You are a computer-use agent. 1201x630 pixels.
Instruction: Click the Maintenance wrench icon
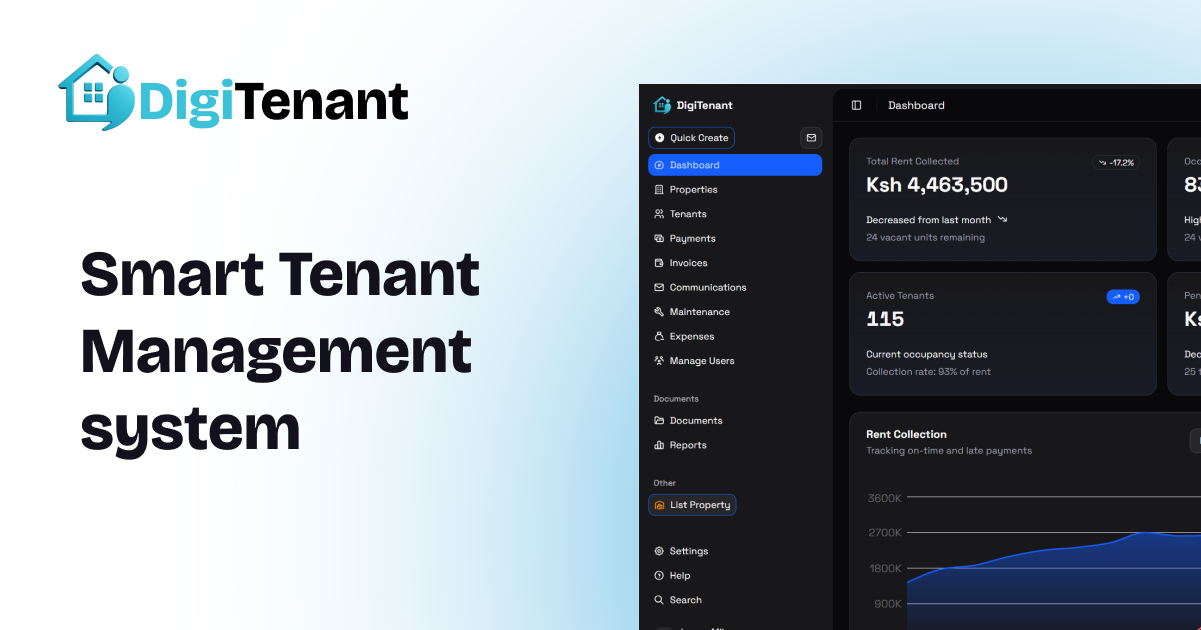click(659, 312)
